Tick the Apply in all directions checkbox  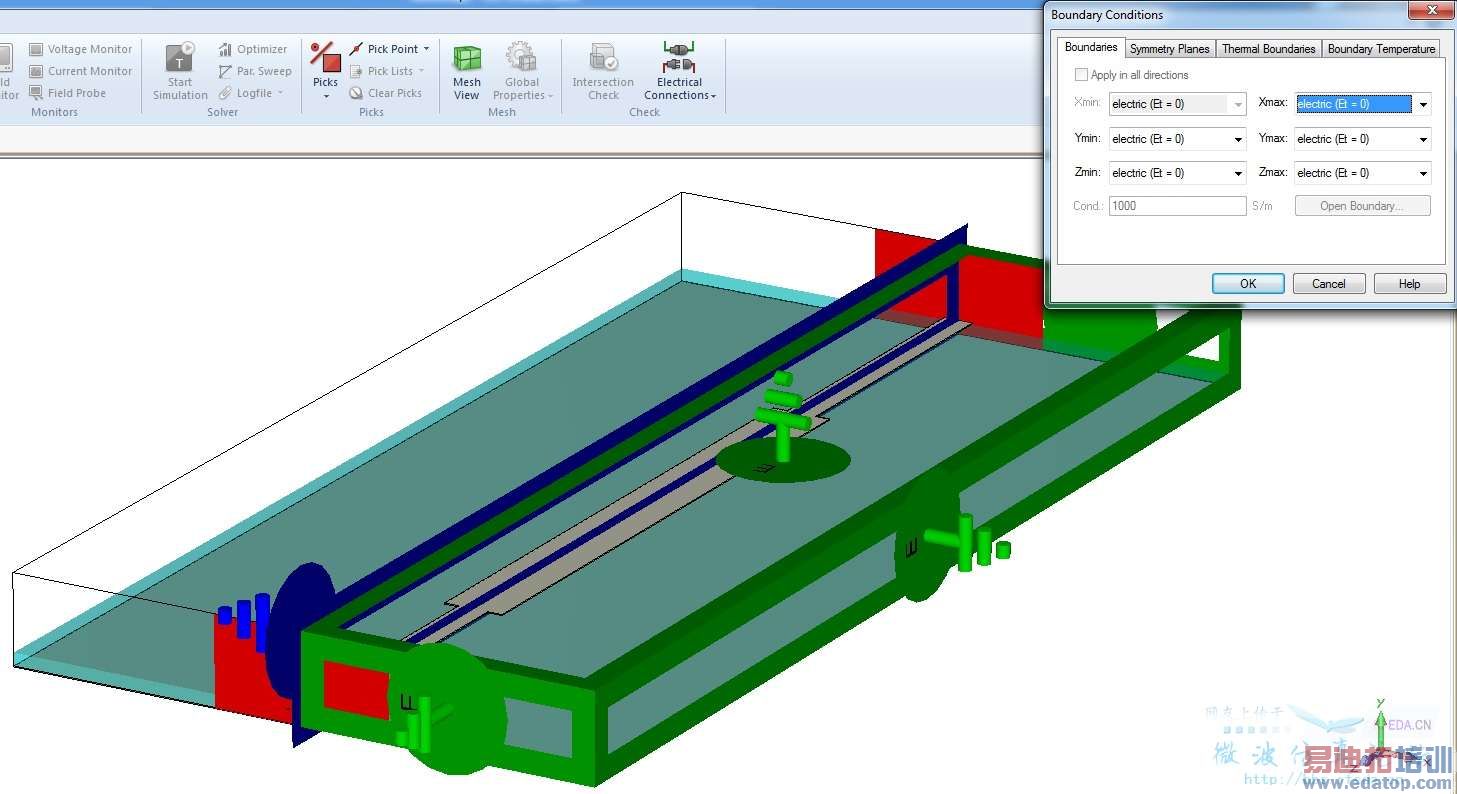[1081, 75]
